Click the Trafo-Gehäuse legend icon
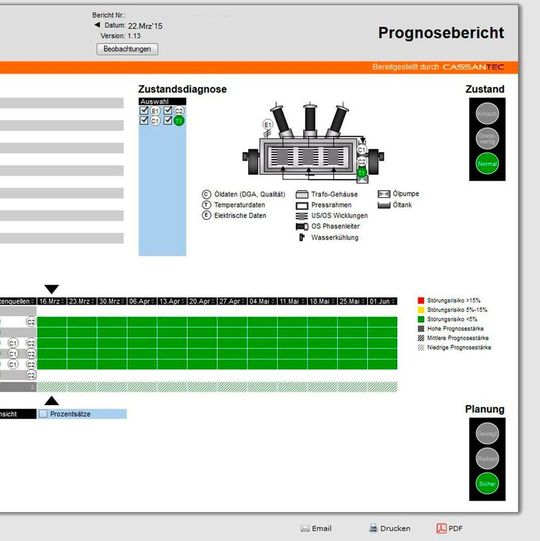 [x=302, y=195]
